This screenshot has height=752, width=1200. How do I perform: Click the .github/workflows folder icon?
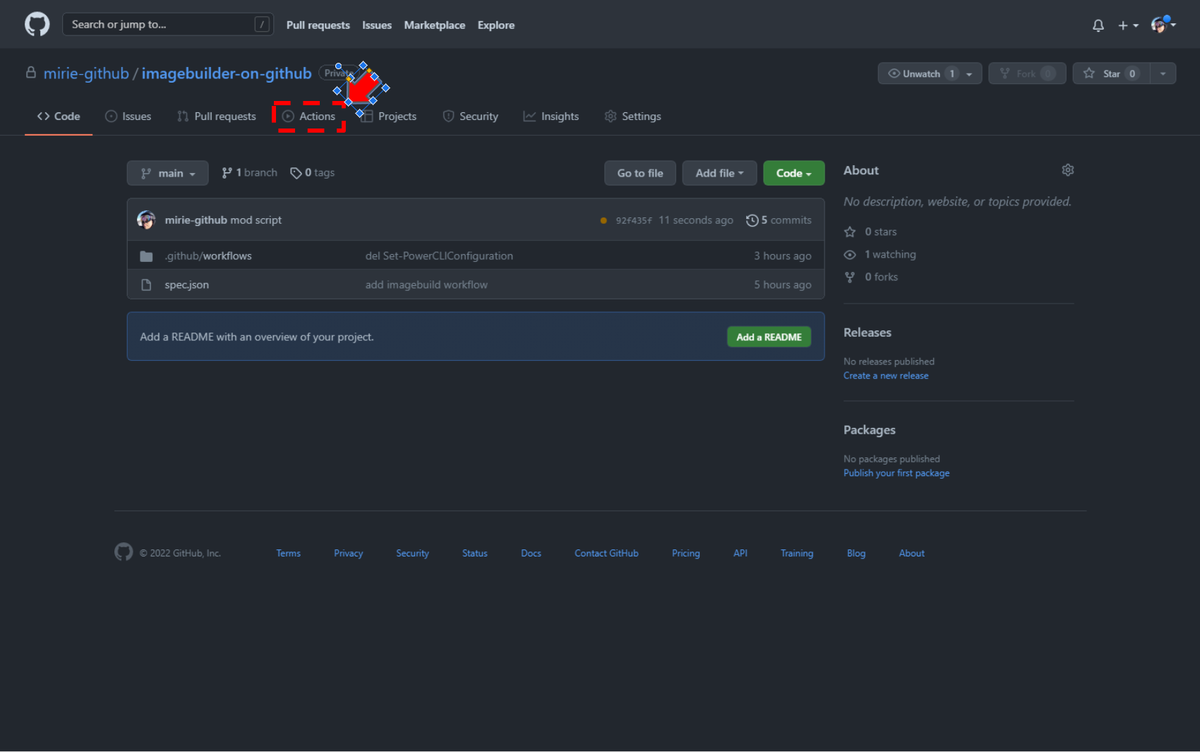tap(146, 256)
